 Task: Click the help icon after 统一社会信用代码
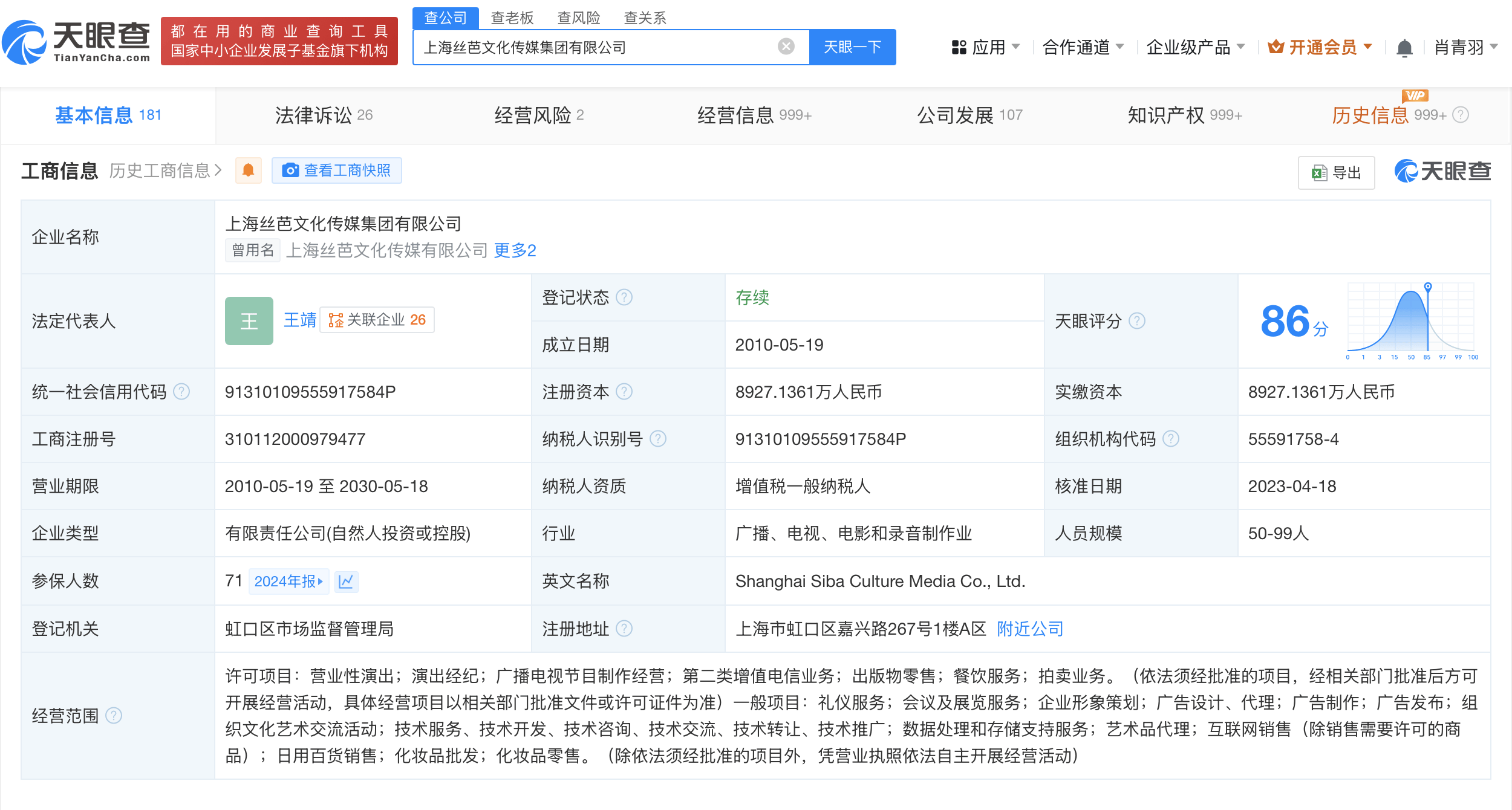[x=181, y=392]
